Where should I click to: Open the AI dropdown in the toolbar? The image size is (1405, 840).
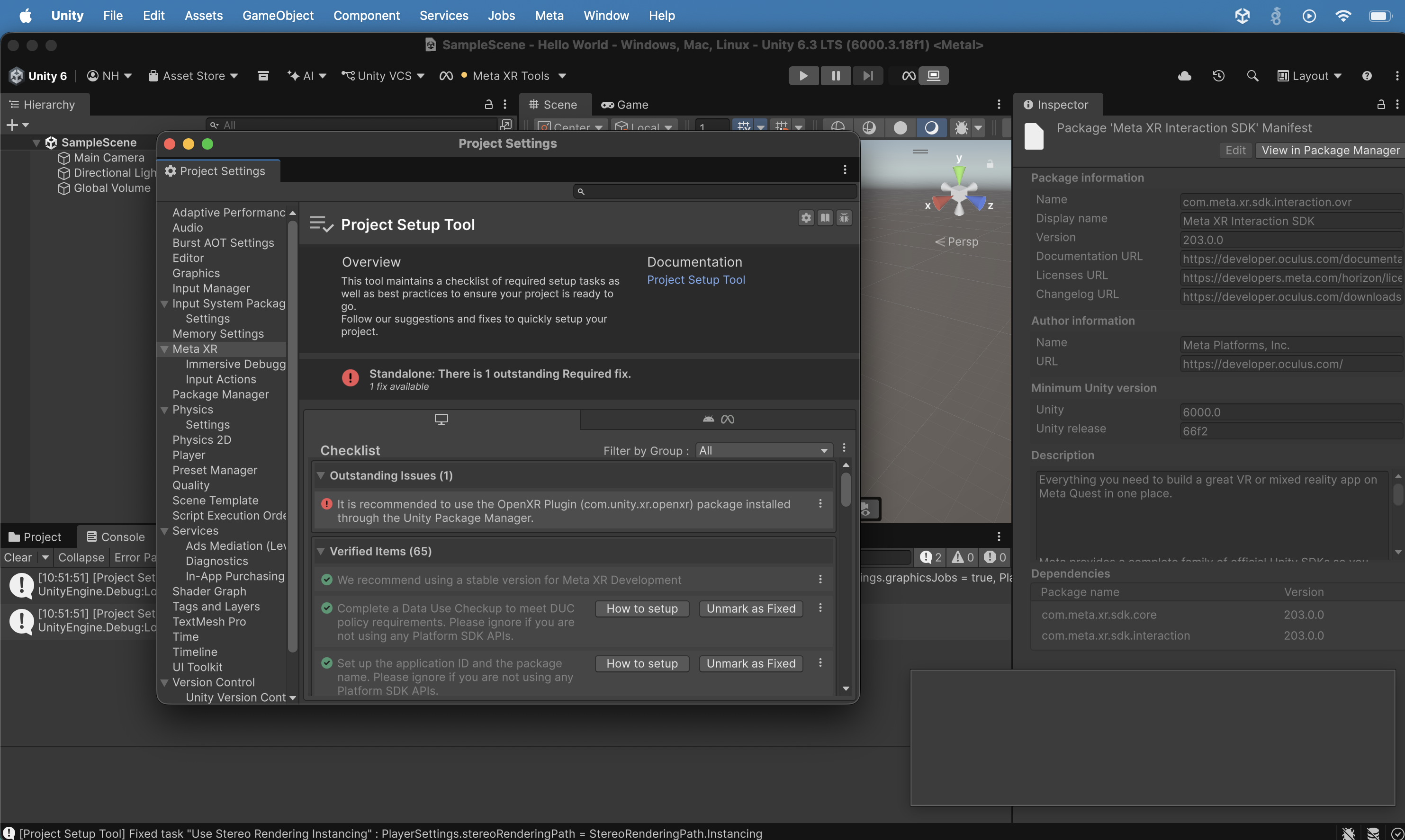pos(307,76)
